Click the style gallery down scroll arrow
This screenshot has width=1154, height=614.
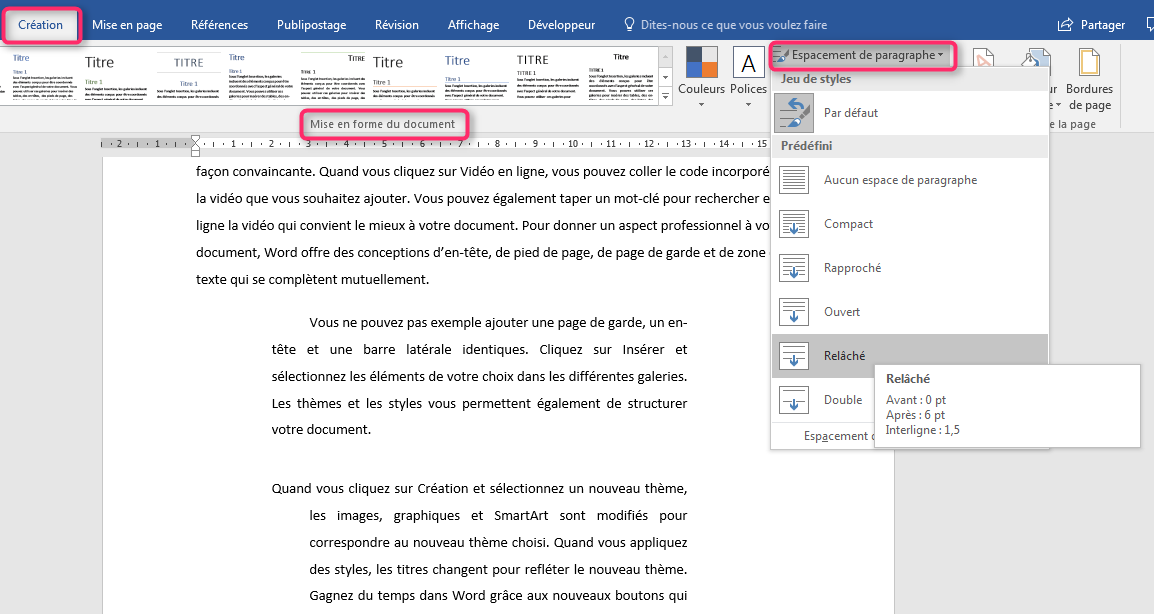[x=664, y=77]
